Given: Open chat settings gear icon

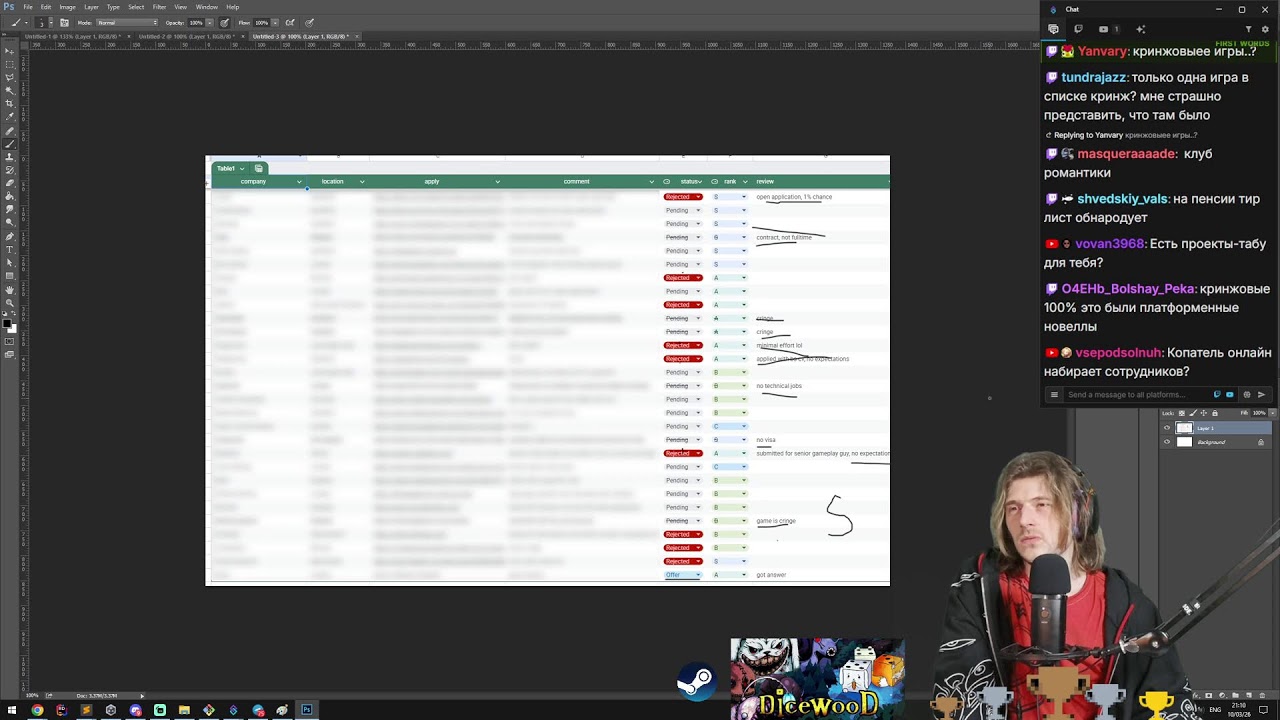Looking at the screenshot, I should coord(1265,29).
